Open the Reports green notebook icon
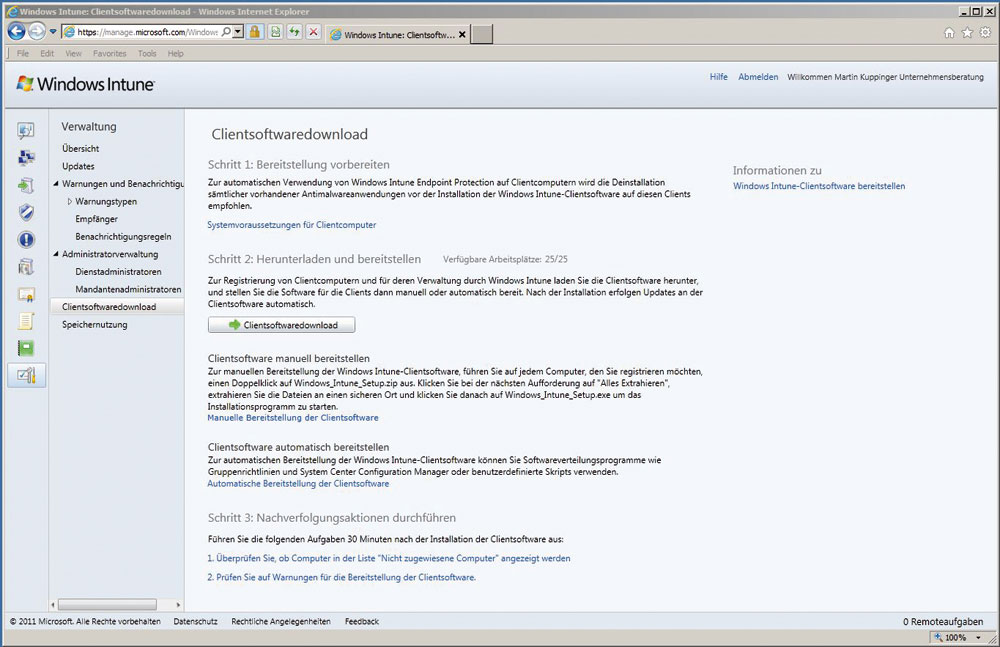1000x647 pixels. [26, 348]
